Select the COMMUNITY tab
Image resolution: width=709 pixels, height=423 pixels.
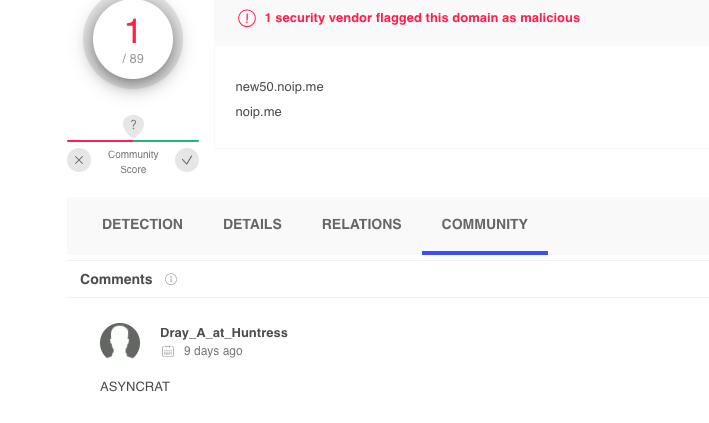point(485,224)
